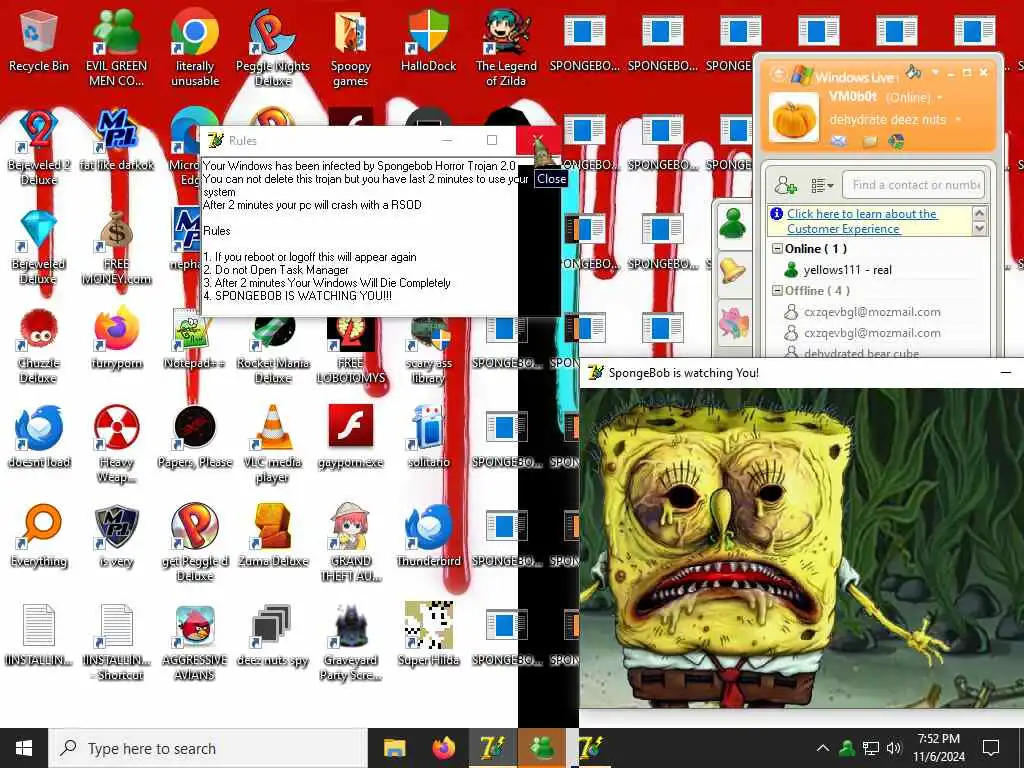Show the Messenger menu dropdown arrow
The width and height of the screenshot is (1024, 768).
[x=935, y=71]
